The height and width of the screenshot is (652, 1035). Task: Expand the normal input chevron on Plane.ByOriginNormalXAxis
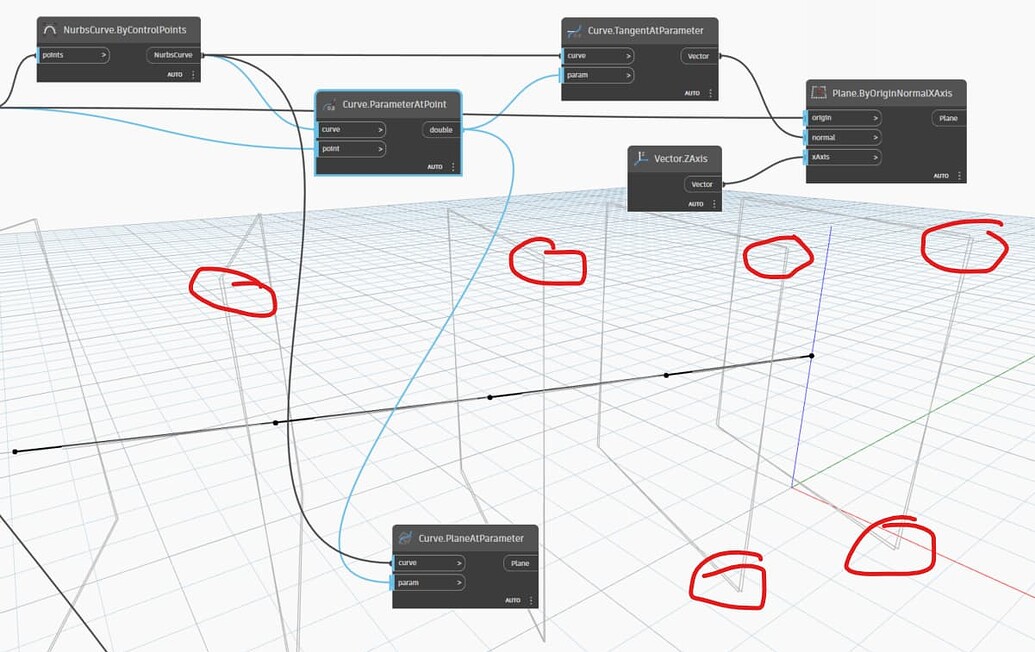click(x=877, y=137)
